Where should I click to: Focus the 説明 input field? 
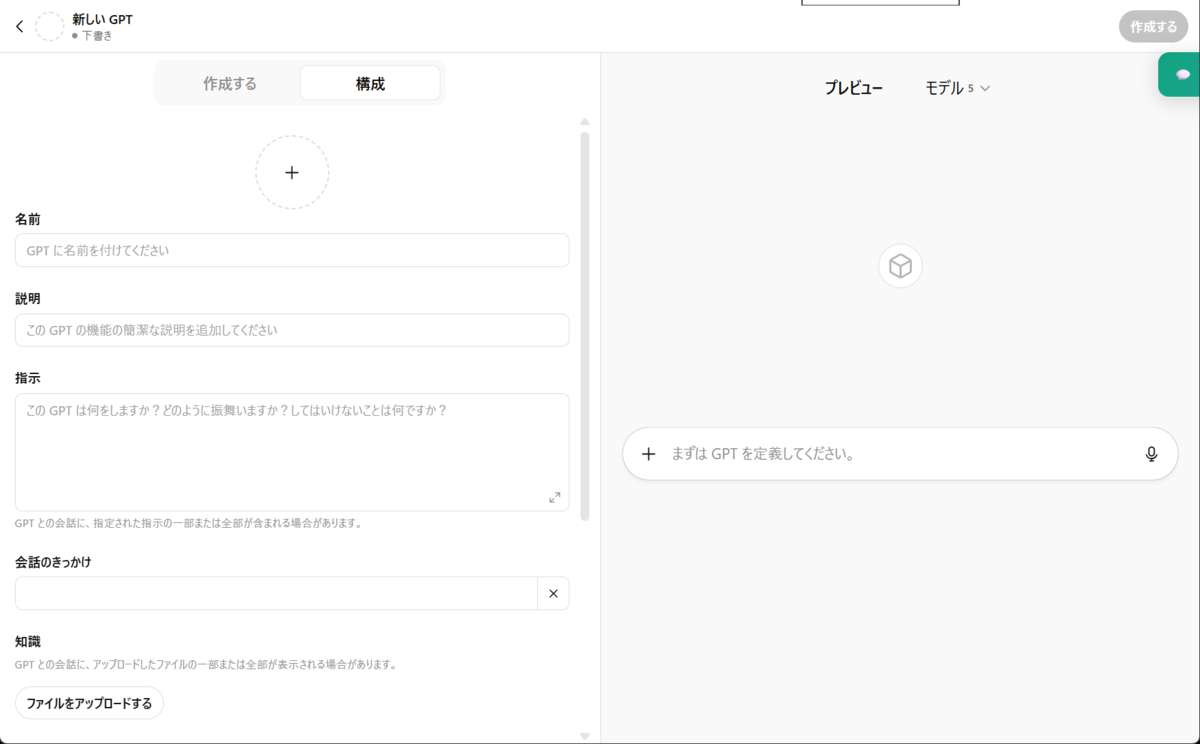[292, 330]
